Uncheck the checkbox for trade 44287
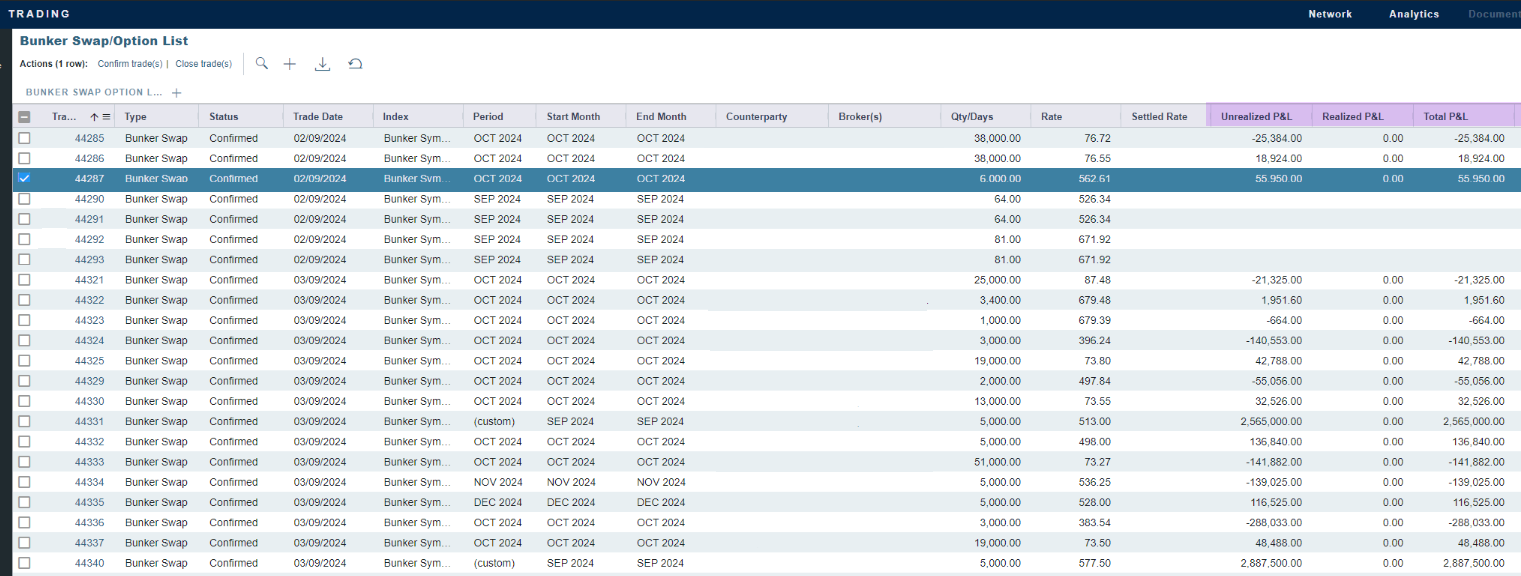Viewport: 1521px width, 576px height. click(x=24, y=178)
